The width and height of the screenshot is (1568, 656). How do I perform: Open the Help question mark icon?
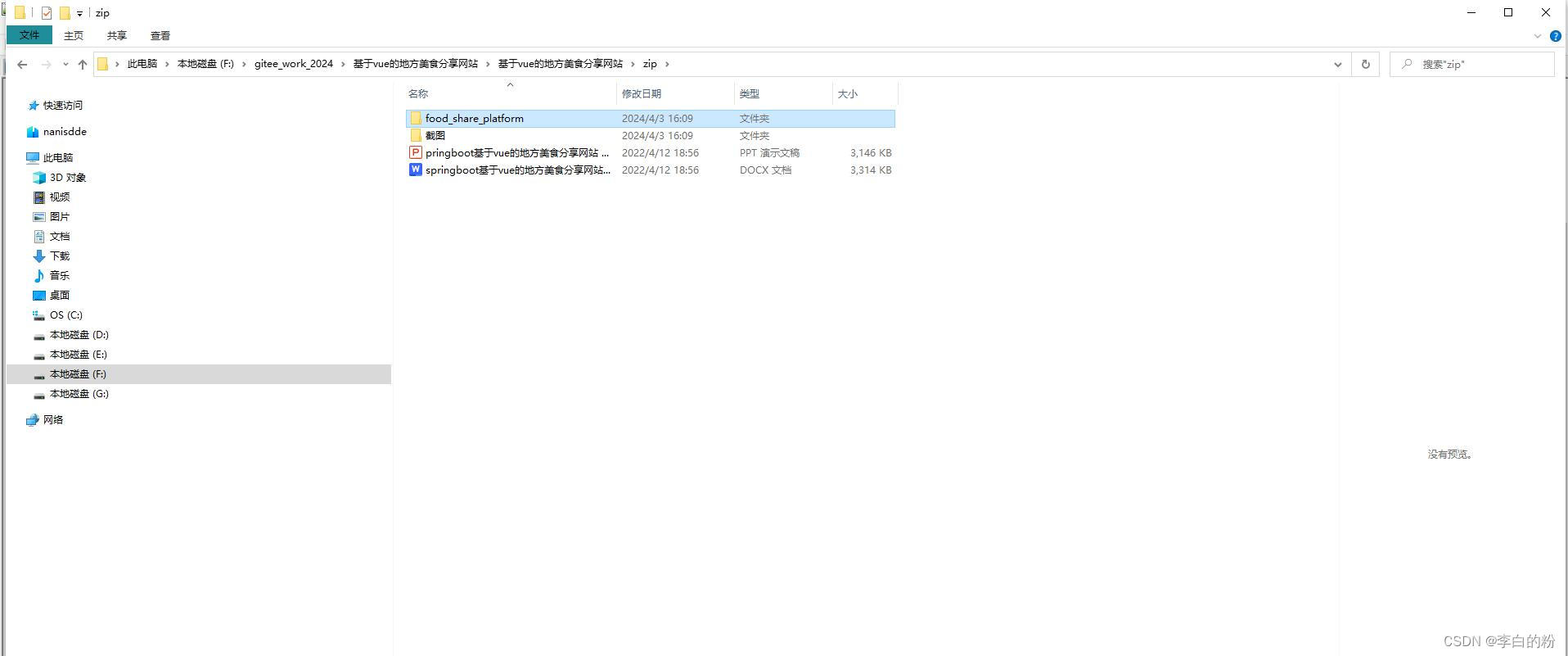[1556, 36]
